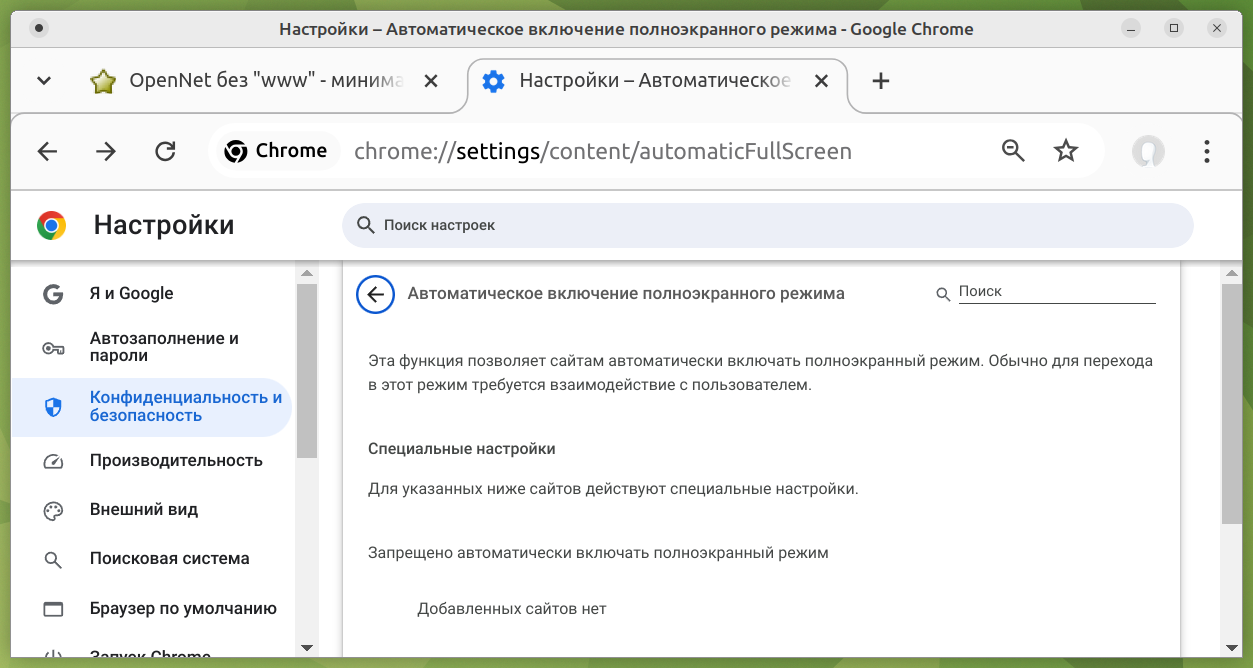Click the shield icon in sidebar
1253x668 pixels.
pyautogui.click(x=53, y=407)
